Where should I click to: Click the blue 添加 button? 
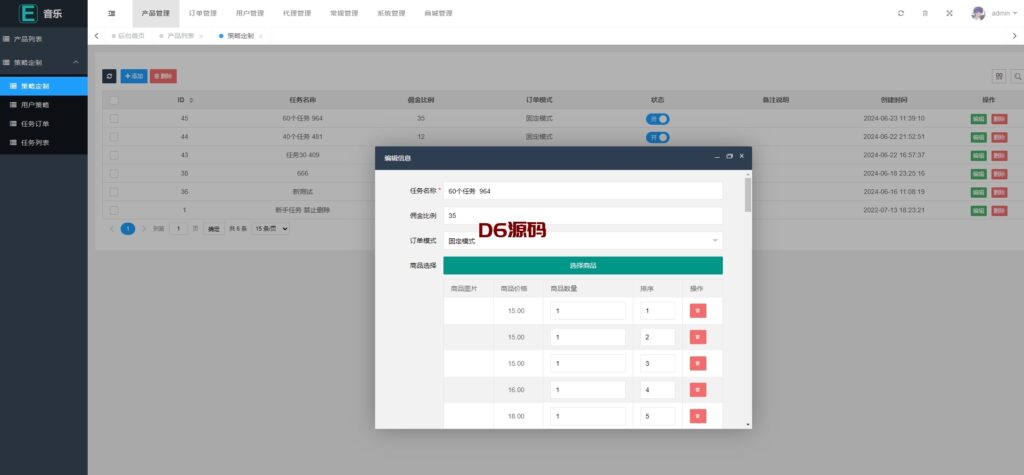click(x=134, y=76)
